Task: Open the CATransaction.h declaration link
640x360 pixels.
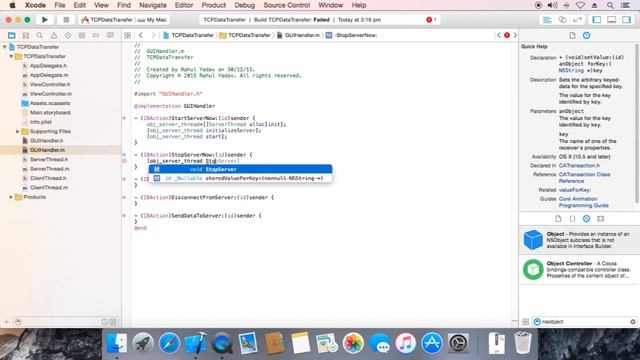Action: pyautogui.click(x=579, y=166)
